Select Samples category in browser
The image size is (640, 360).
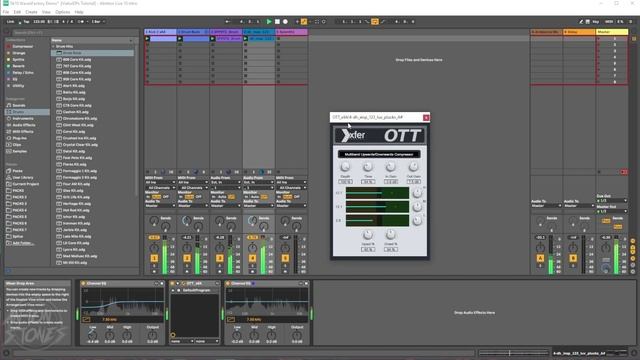pyautogui.click(x=20, y=151)
